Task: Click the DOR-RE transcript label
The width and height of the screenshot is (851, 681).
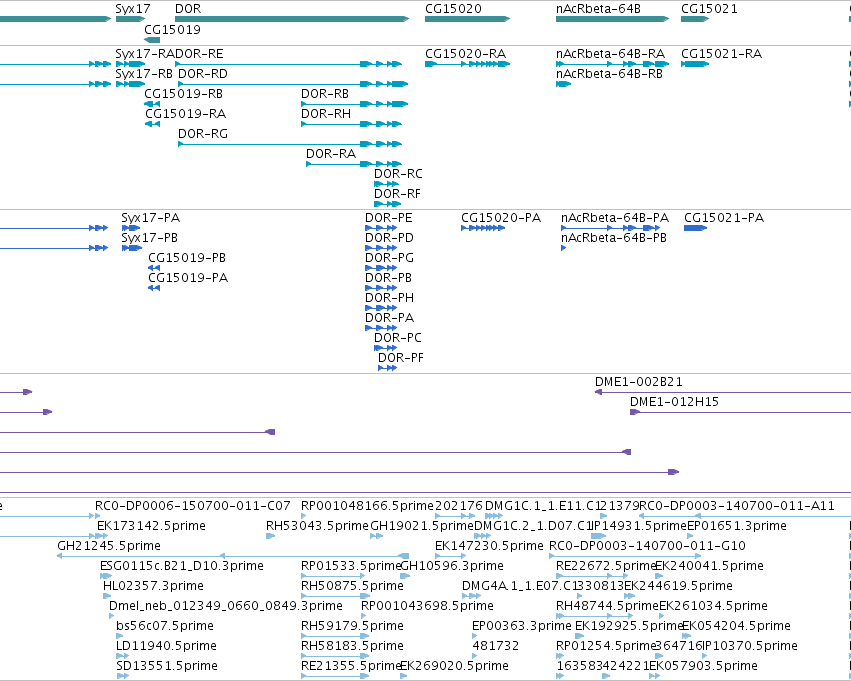Action: (x=199, y=54)
